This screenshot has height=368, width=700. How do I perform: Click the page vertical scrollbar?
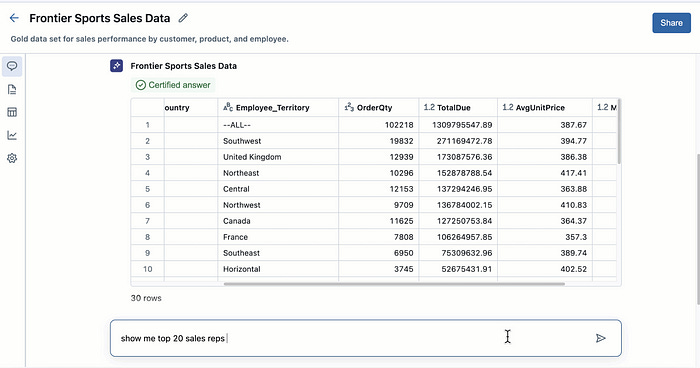tap(697, 229)
